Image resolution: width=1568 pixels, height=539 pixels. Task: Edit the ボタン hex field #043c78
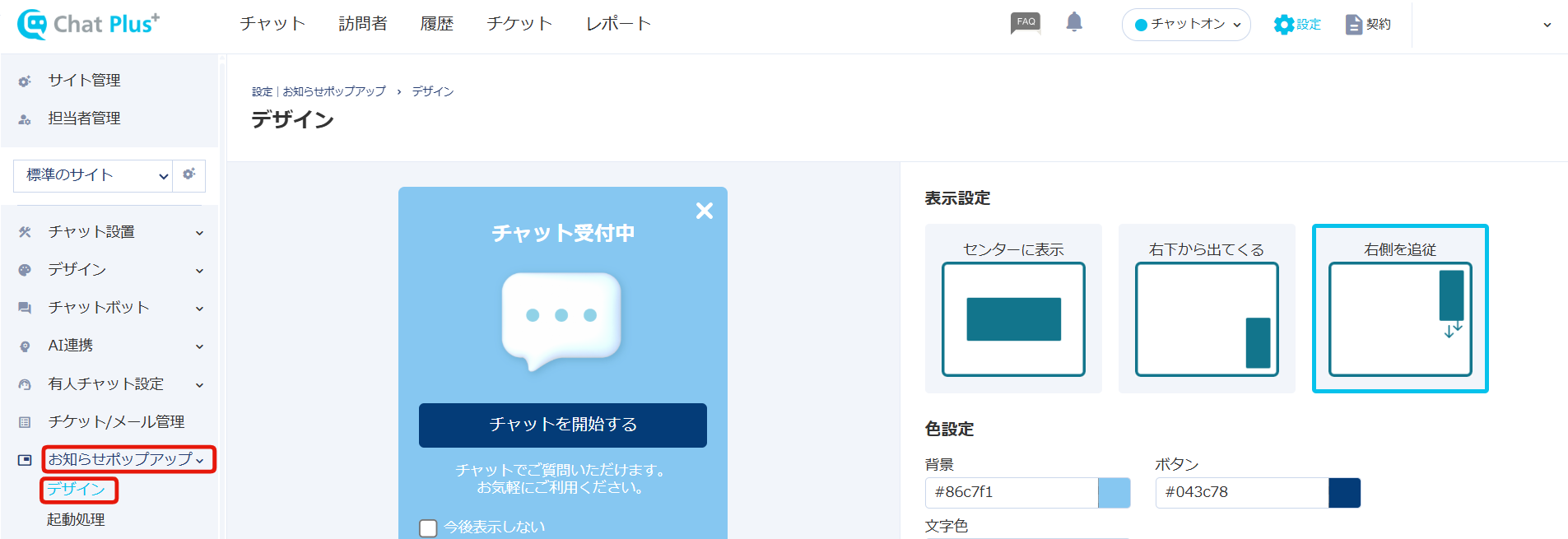1242,493
